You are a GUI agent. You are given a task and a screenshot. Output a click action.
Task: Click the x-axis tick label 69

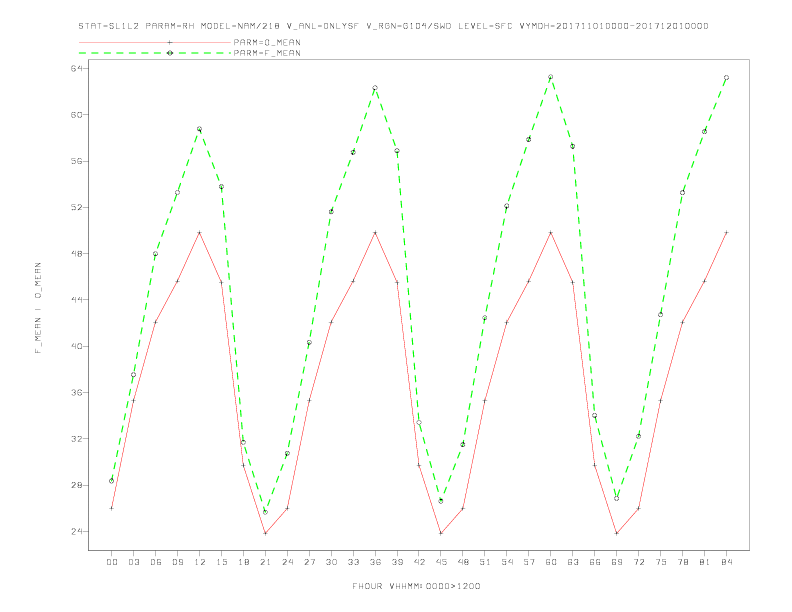[617, 562]
